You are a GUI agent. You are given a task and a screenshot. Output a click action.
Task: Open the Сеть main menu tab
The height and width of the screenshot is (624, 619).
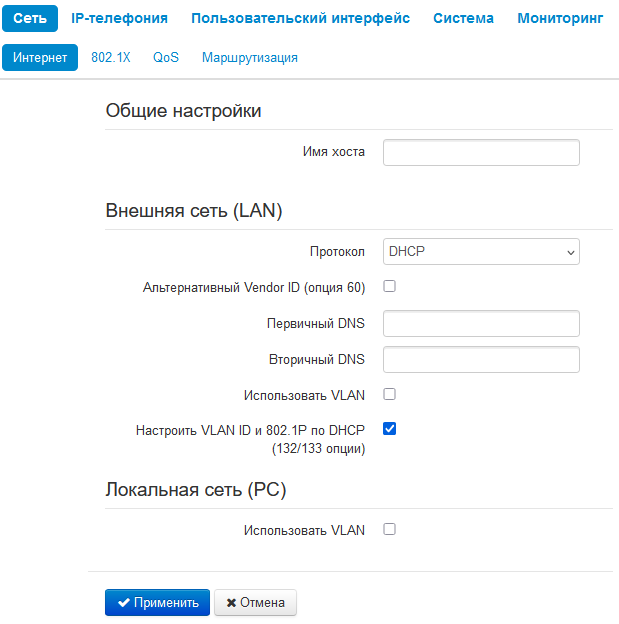tap(30, 18)
